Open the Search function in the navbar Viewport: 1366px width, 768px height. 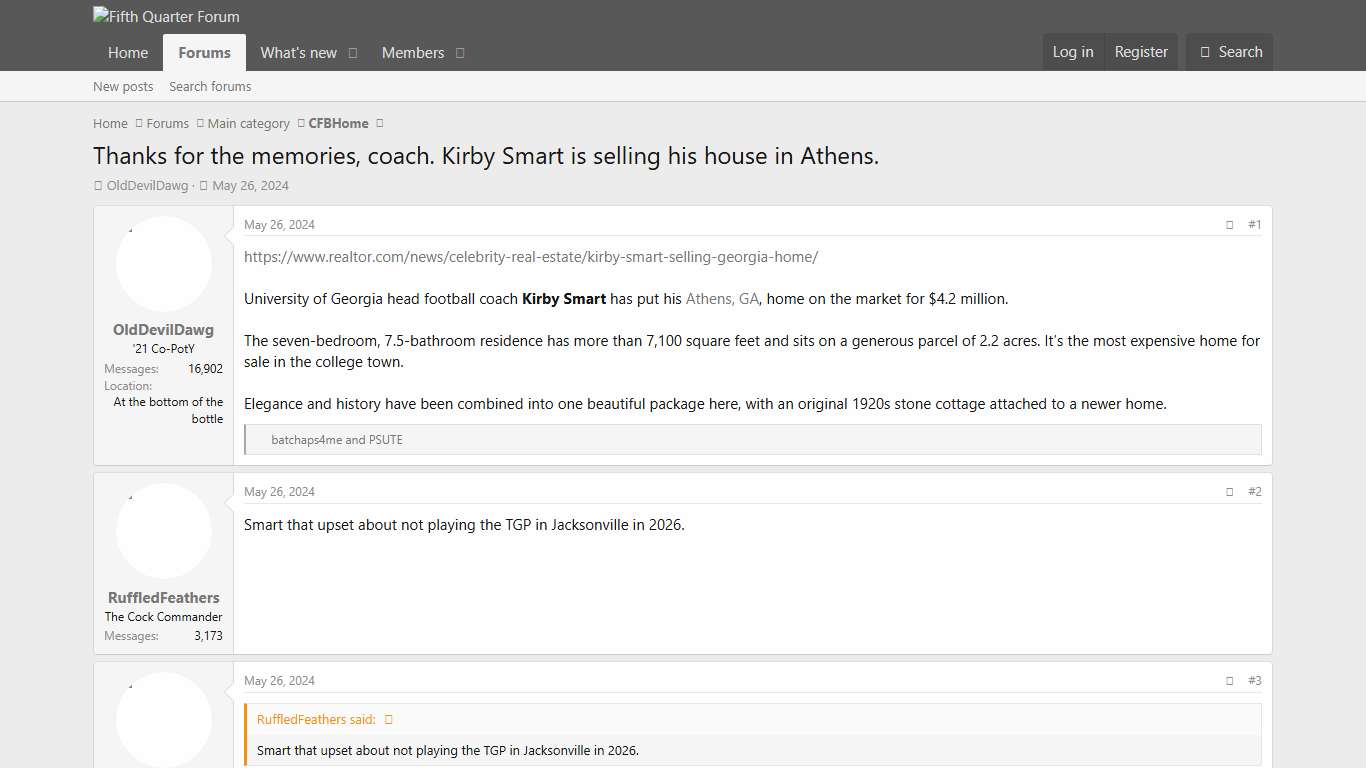point(1229,52)
